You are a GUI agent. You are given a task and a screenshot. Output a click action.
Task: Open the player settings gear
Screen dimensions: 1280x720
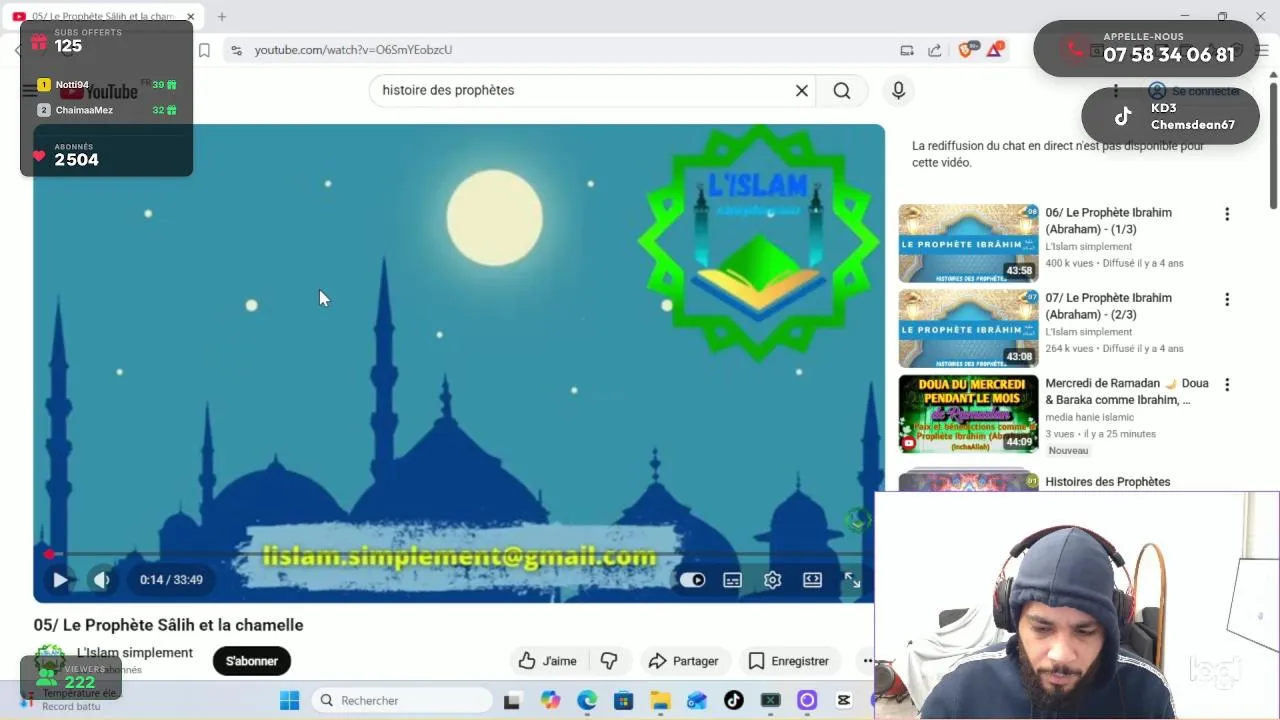[772, 580]
